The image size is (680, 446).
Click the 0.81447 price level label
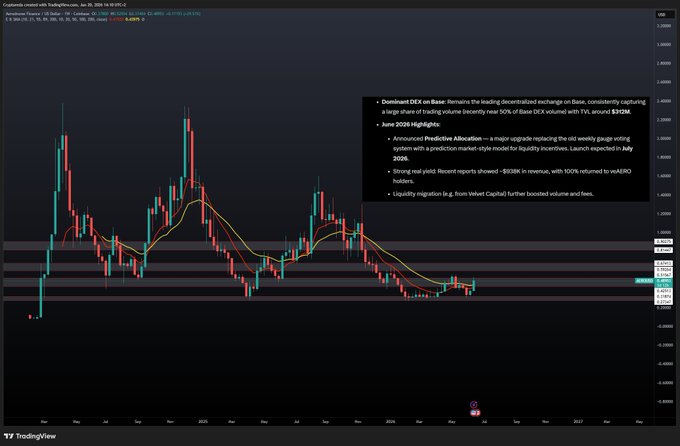(664, 250)
